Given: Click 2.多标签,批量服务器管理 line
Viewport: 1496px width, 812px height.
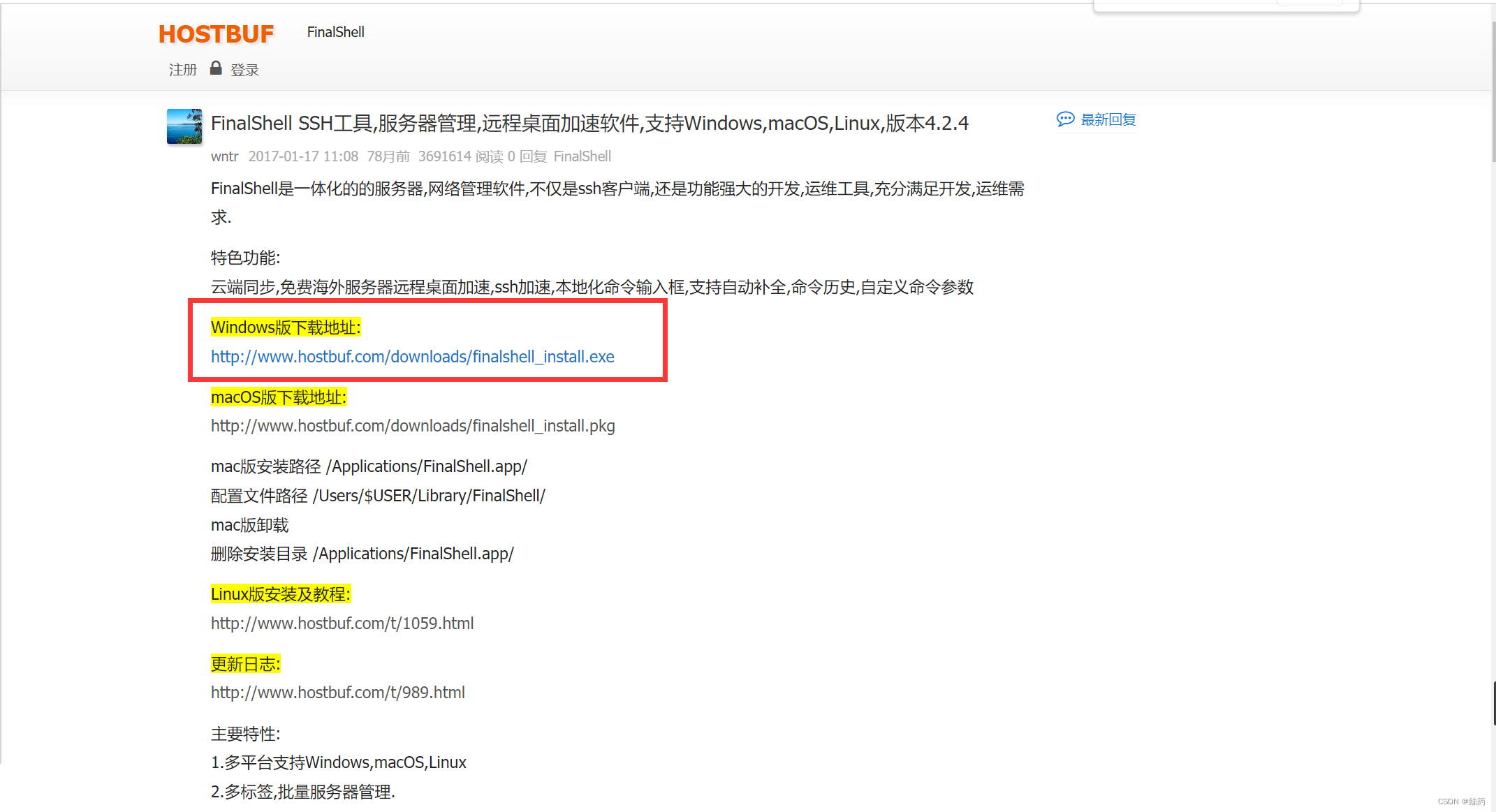Looking at the screenshot, I should tap(303, 792).
